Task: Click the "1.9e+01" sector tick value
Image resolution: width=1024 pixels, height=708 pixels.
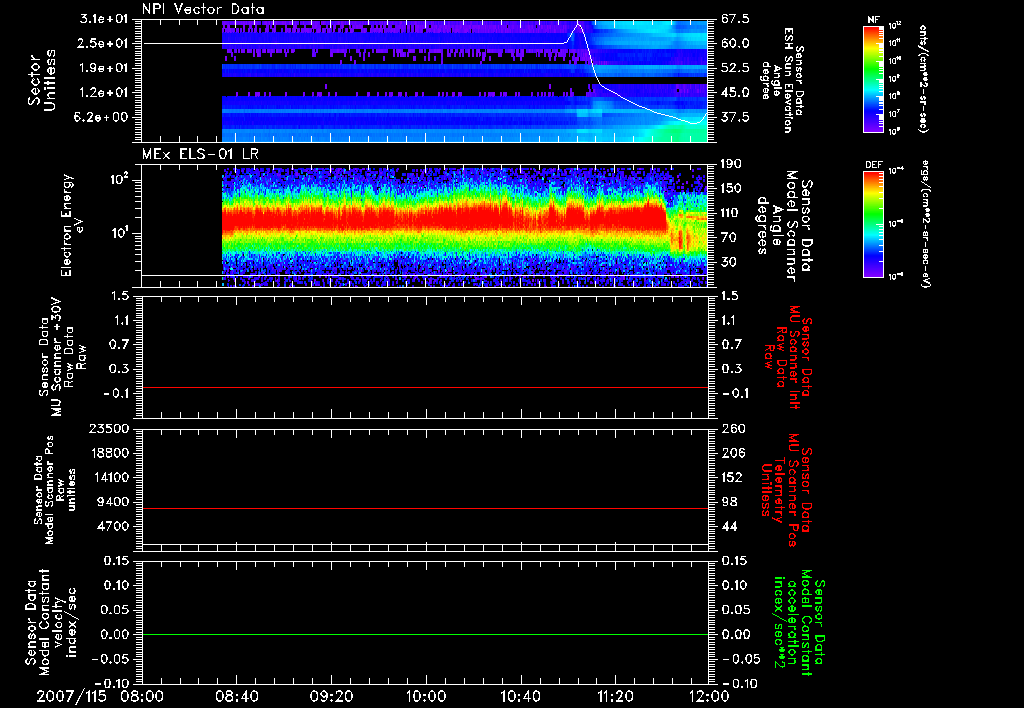Action: coord(104,68)
